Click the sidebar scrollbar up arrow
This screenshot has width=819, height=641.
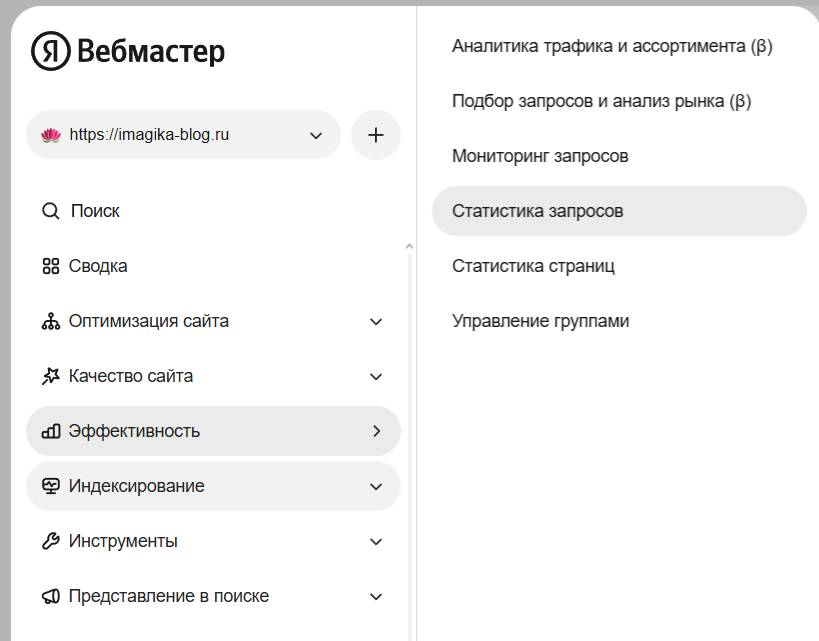tap(408, 246)
